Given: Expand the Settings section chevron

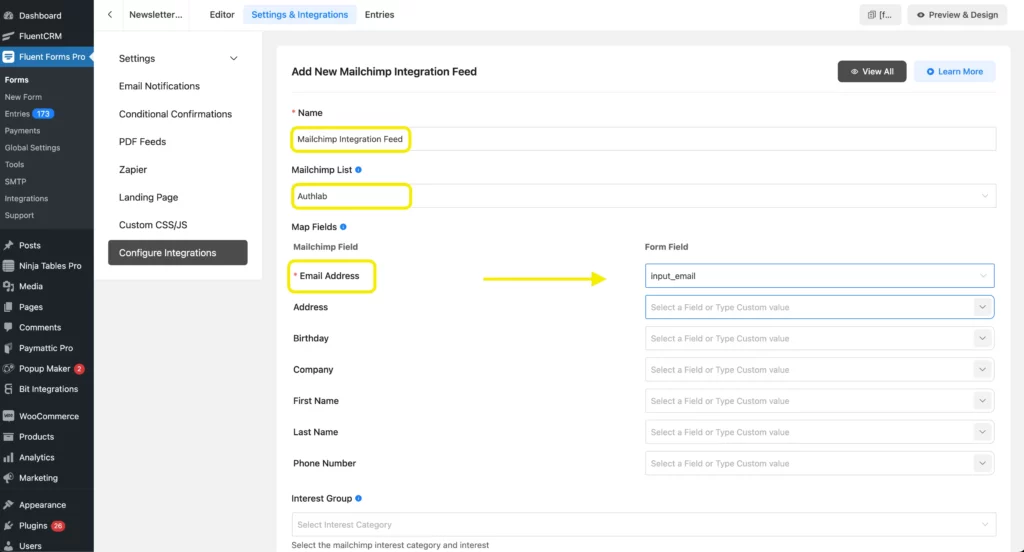Looking at the screenshot, I should [x=233, y=58].
